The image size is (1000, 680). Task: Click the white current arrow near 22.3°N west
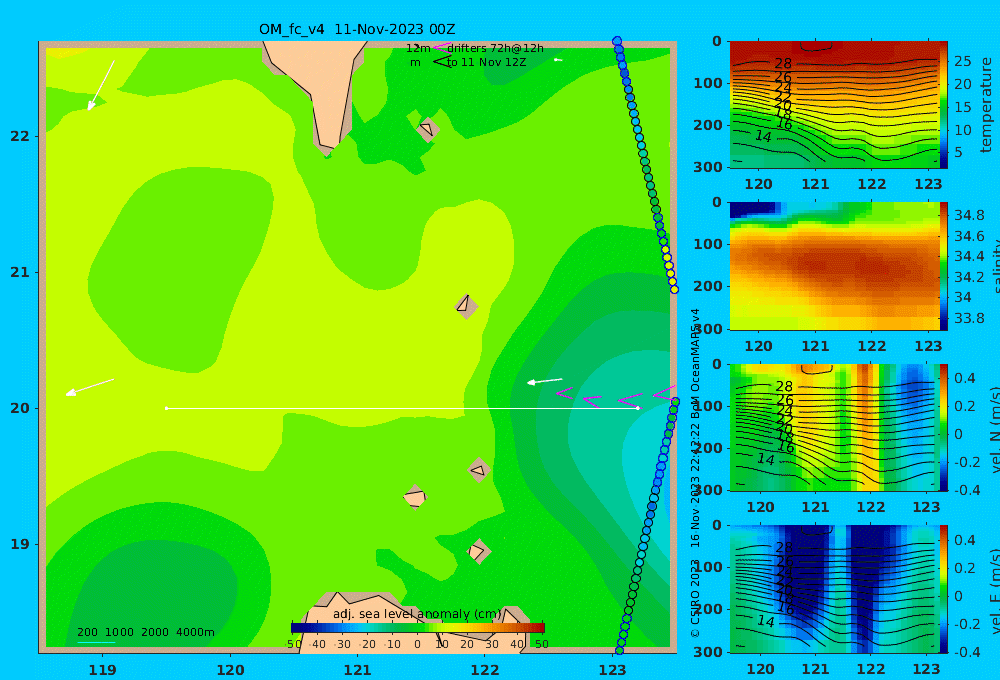point(101,85)
